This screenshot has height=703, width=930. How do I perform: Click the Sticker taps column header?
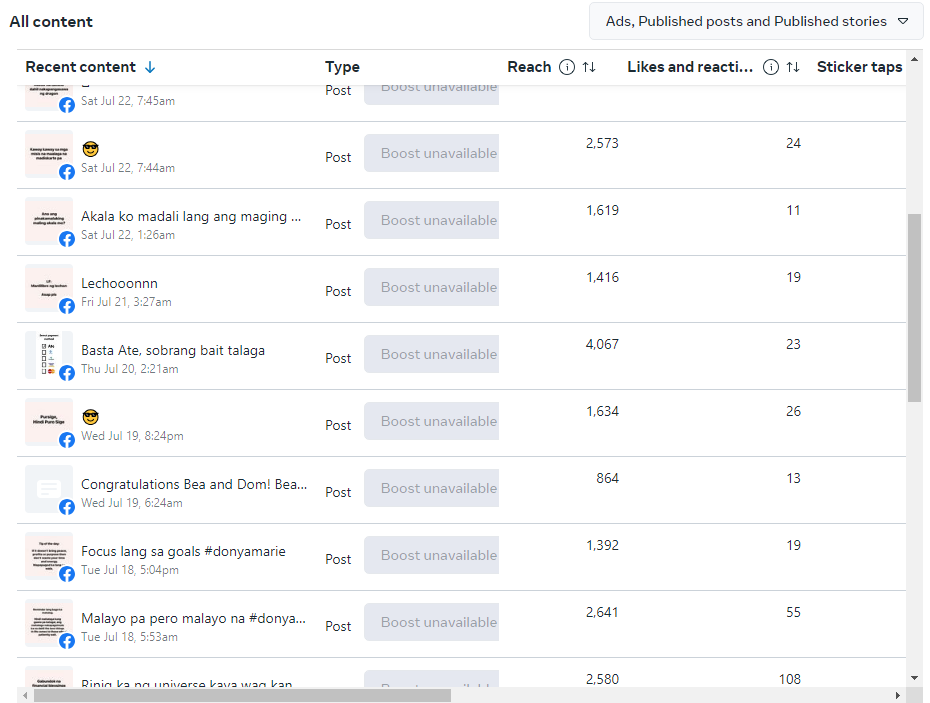point(859,67)
